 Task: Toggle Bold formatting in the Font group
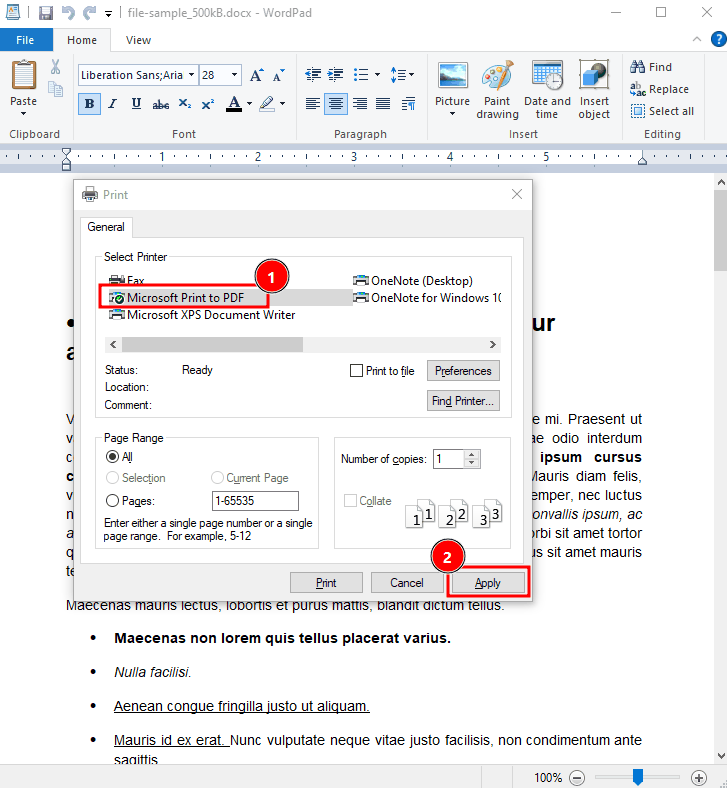click(x=89, y=104)
